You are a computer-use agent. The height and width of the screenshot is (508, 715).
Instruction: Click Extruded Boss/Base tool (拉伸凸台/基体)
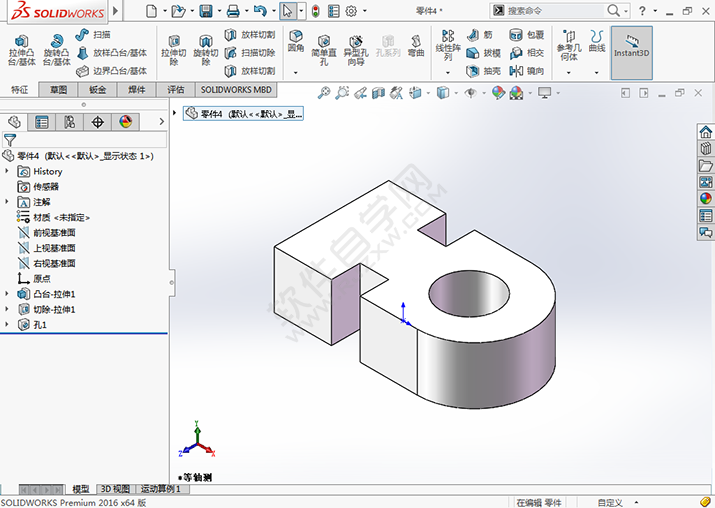(21, 50)
